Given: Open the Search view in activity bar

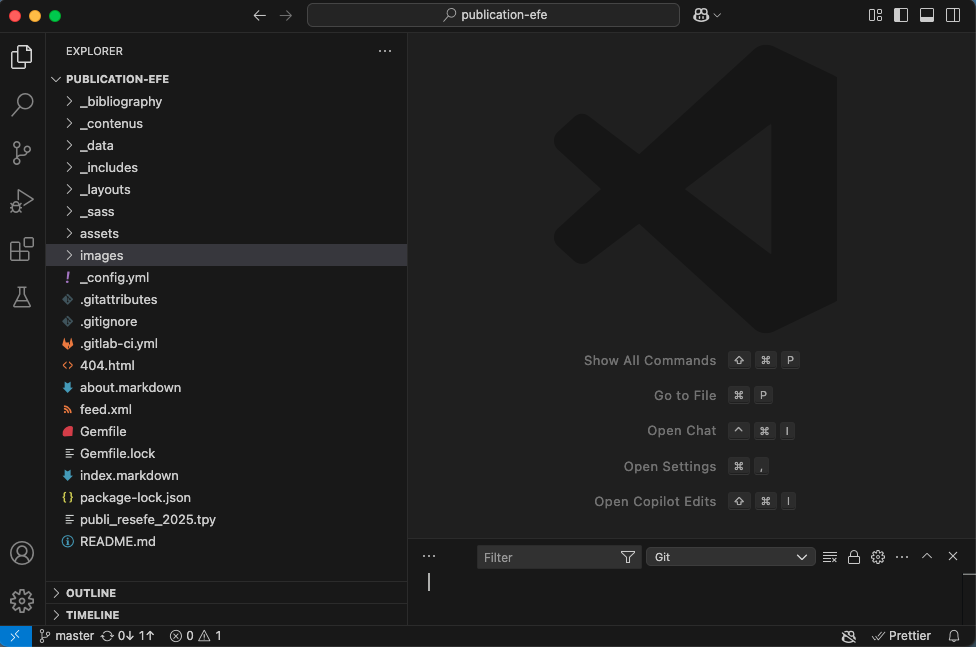Looking at the screenshot, I should [22, 104].
